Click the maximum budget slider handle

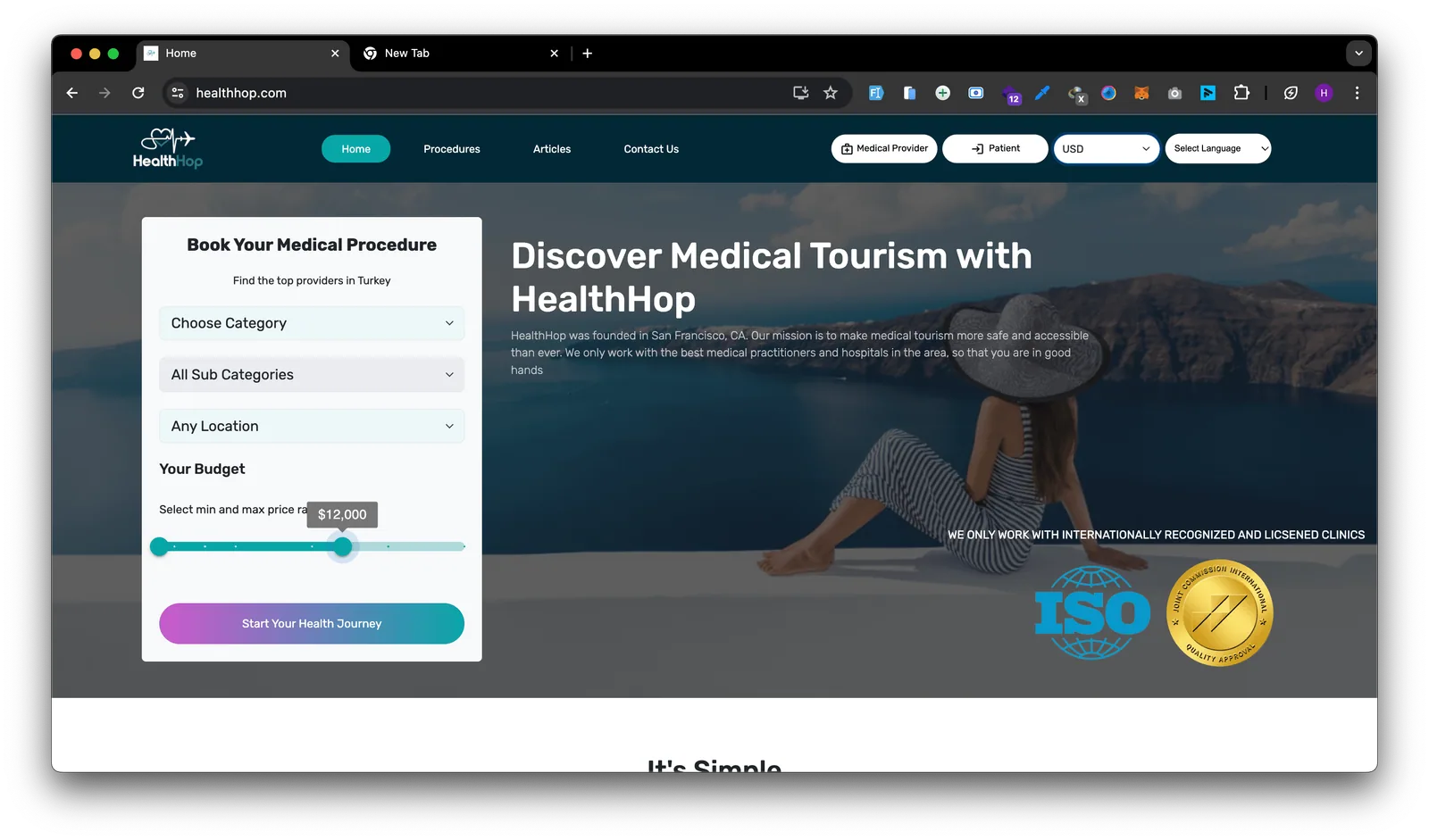click(x=343, y=546)
